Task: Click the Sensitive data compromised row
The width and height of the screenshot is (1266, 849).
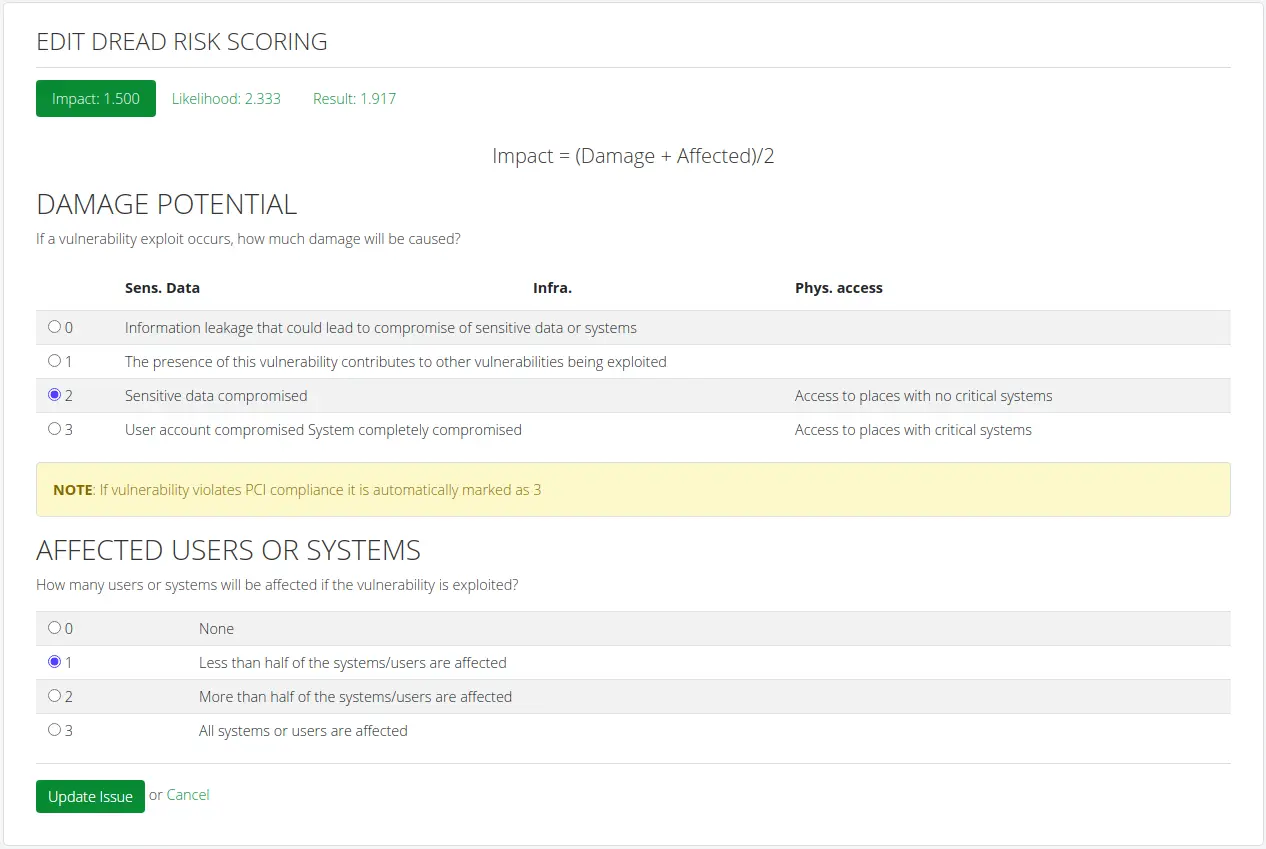Action: (x=215, y=395)
